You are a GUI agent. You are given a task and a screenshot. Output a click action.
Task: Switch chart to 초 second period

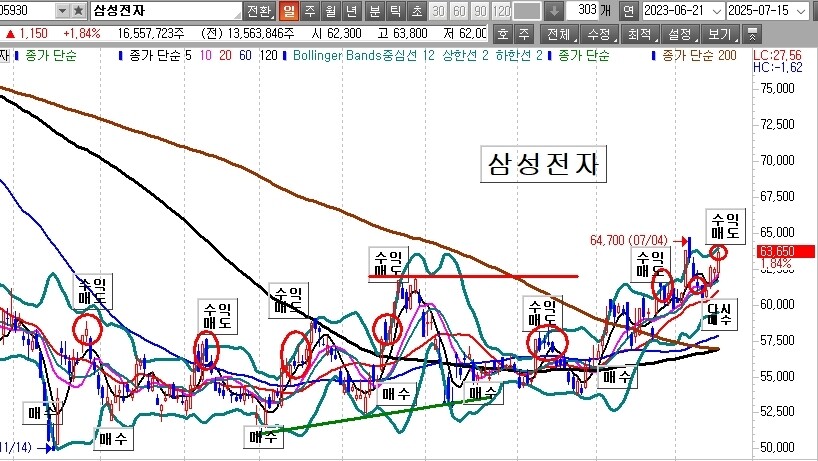417,10
